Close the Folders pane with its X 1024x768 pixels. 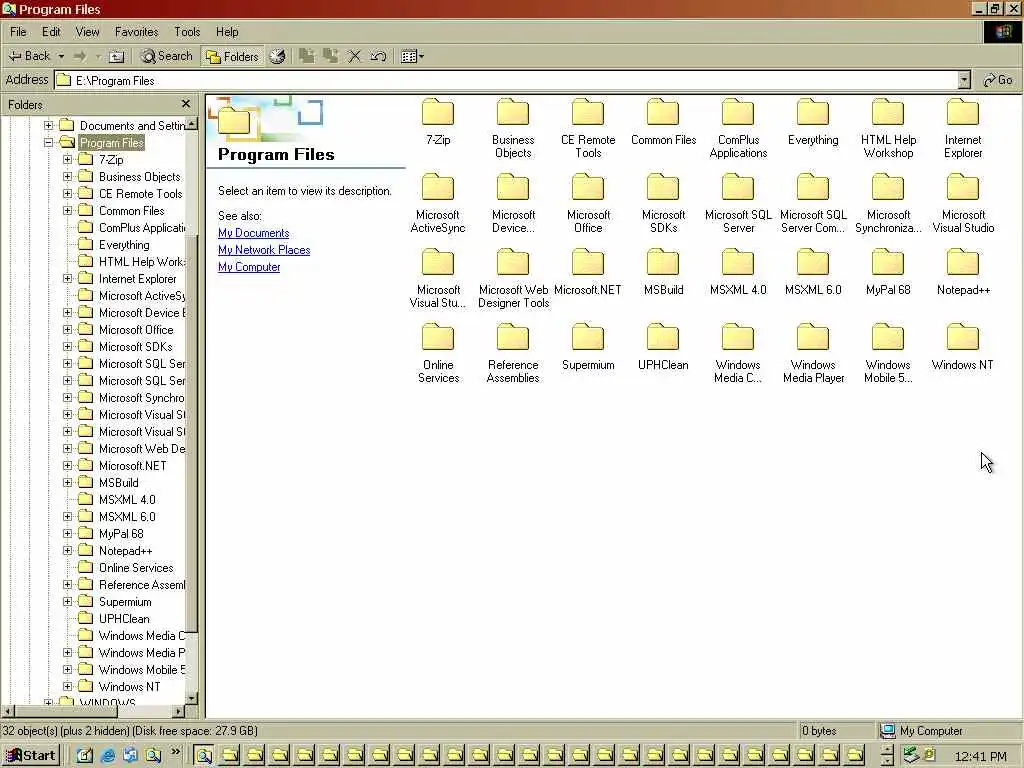click(186, 104)
